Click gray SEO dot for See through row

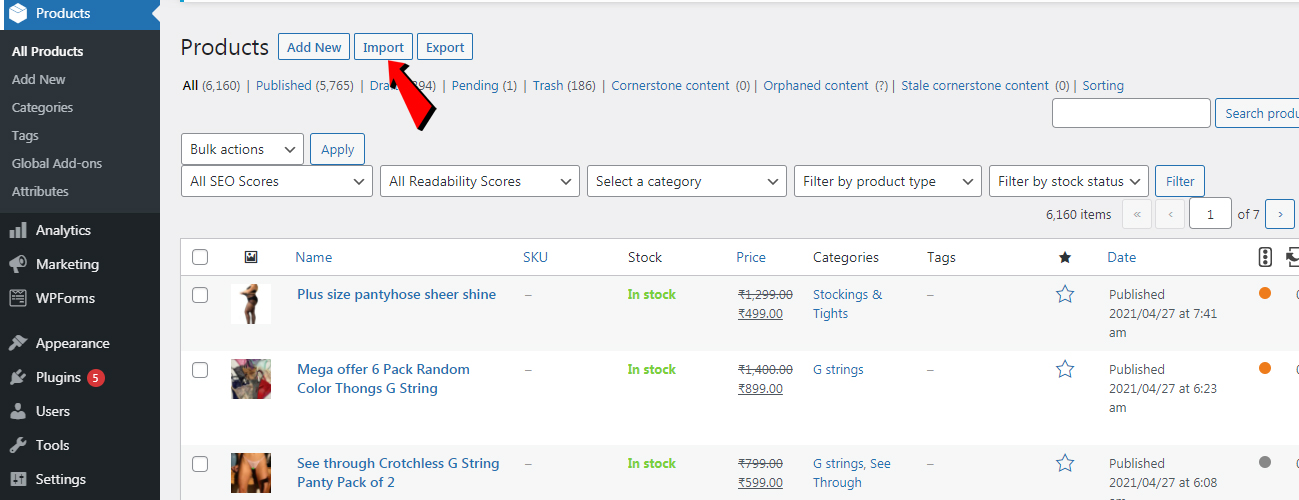pos(1265,462)
